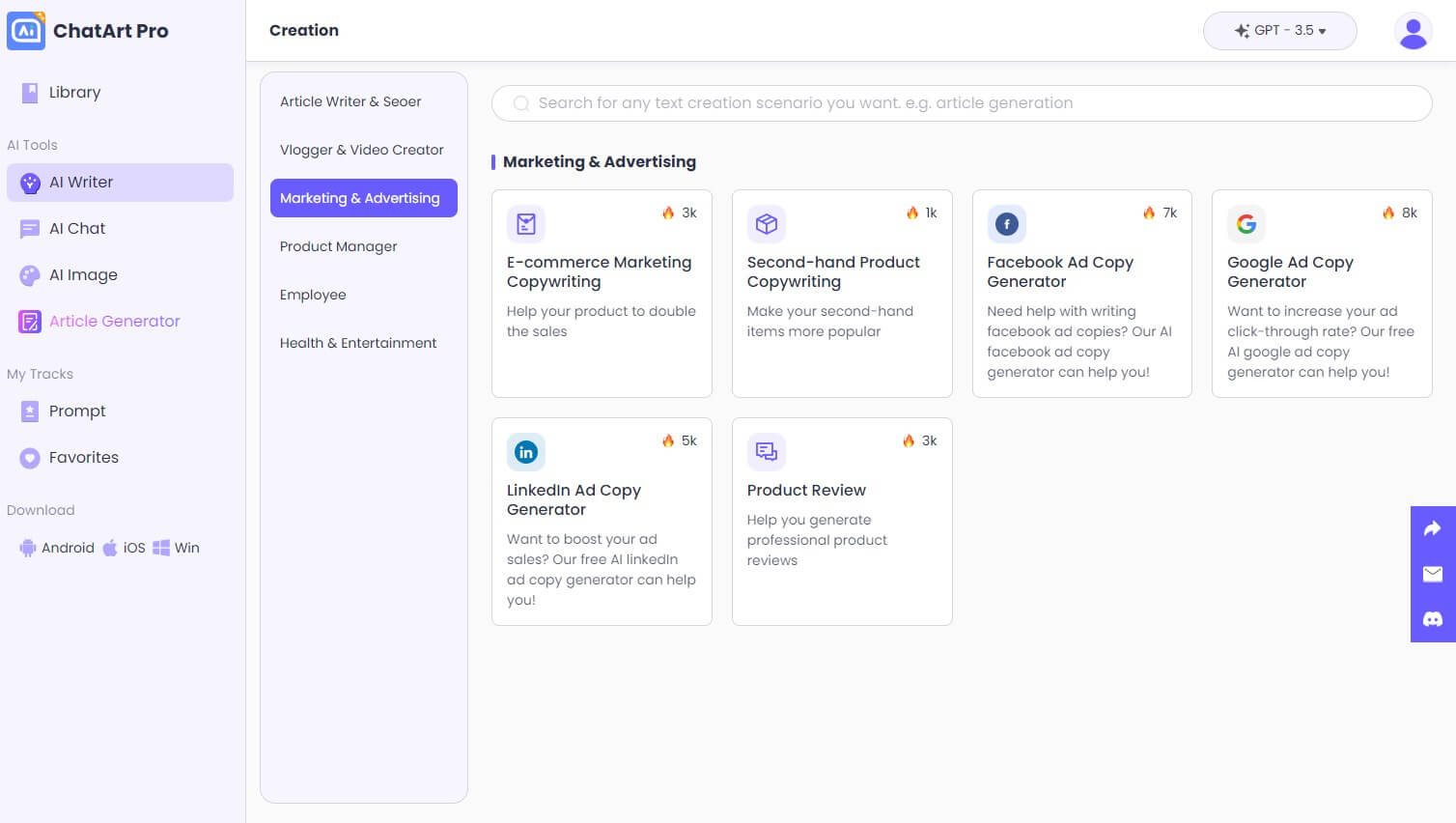Click the text creation search field
The height and width of the screenshot is (823, 1456).
coord(962,103)
